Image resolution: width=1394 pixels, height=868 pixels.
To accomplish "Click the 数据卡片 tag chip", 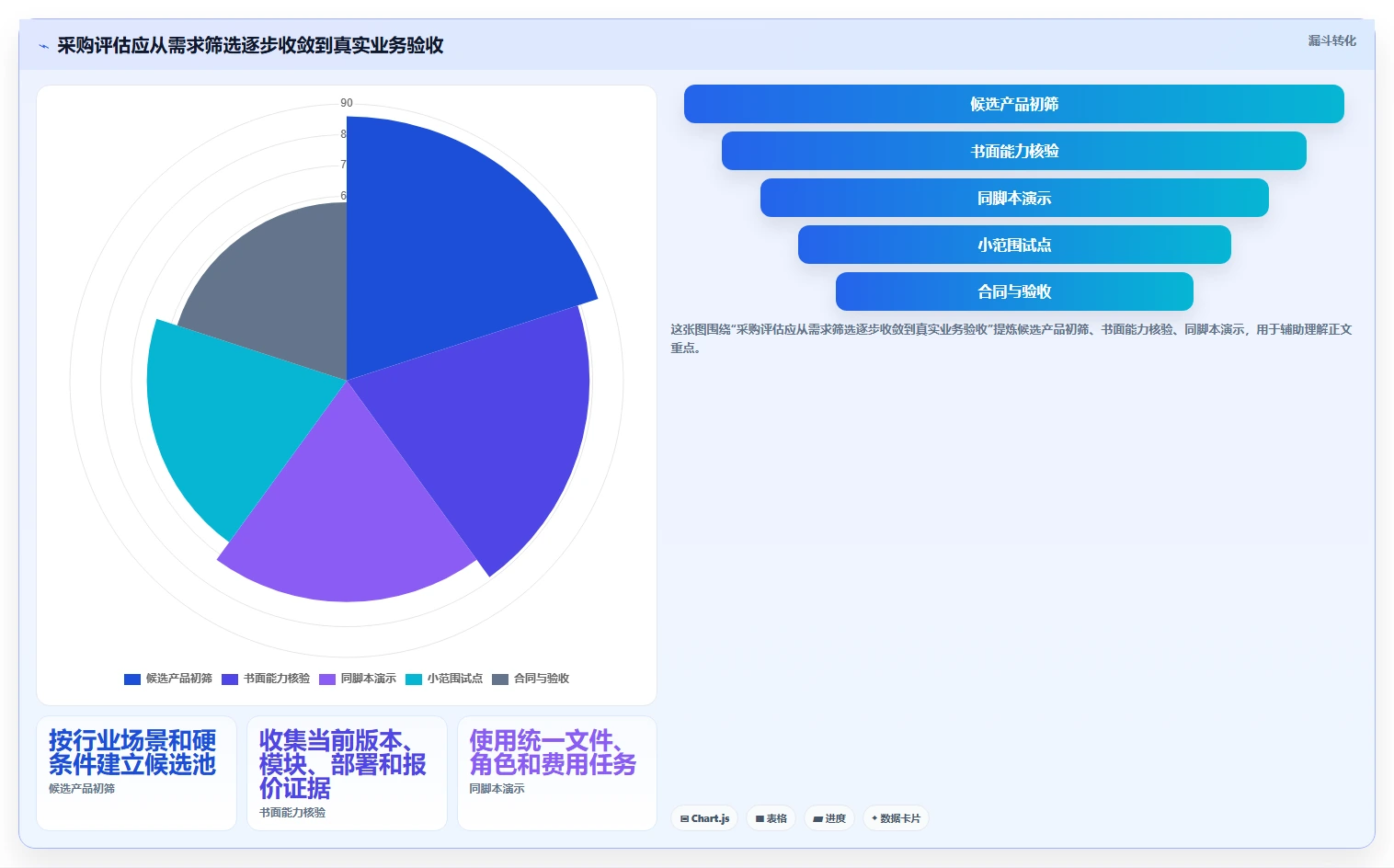I will [896, 818].
